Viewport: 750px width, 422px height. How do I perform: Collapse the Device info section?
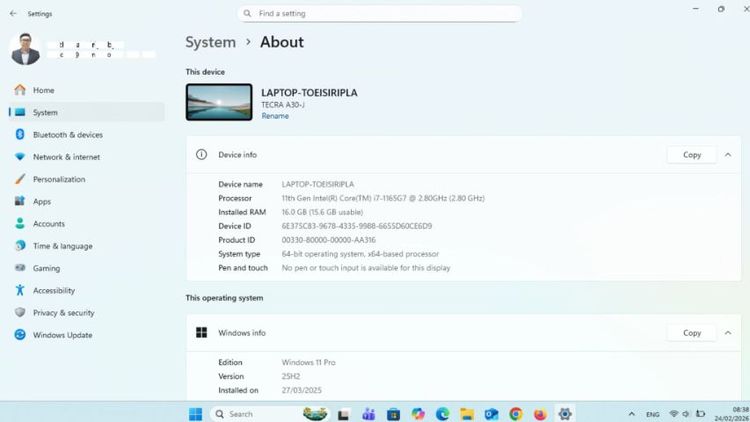click(728, 155)
